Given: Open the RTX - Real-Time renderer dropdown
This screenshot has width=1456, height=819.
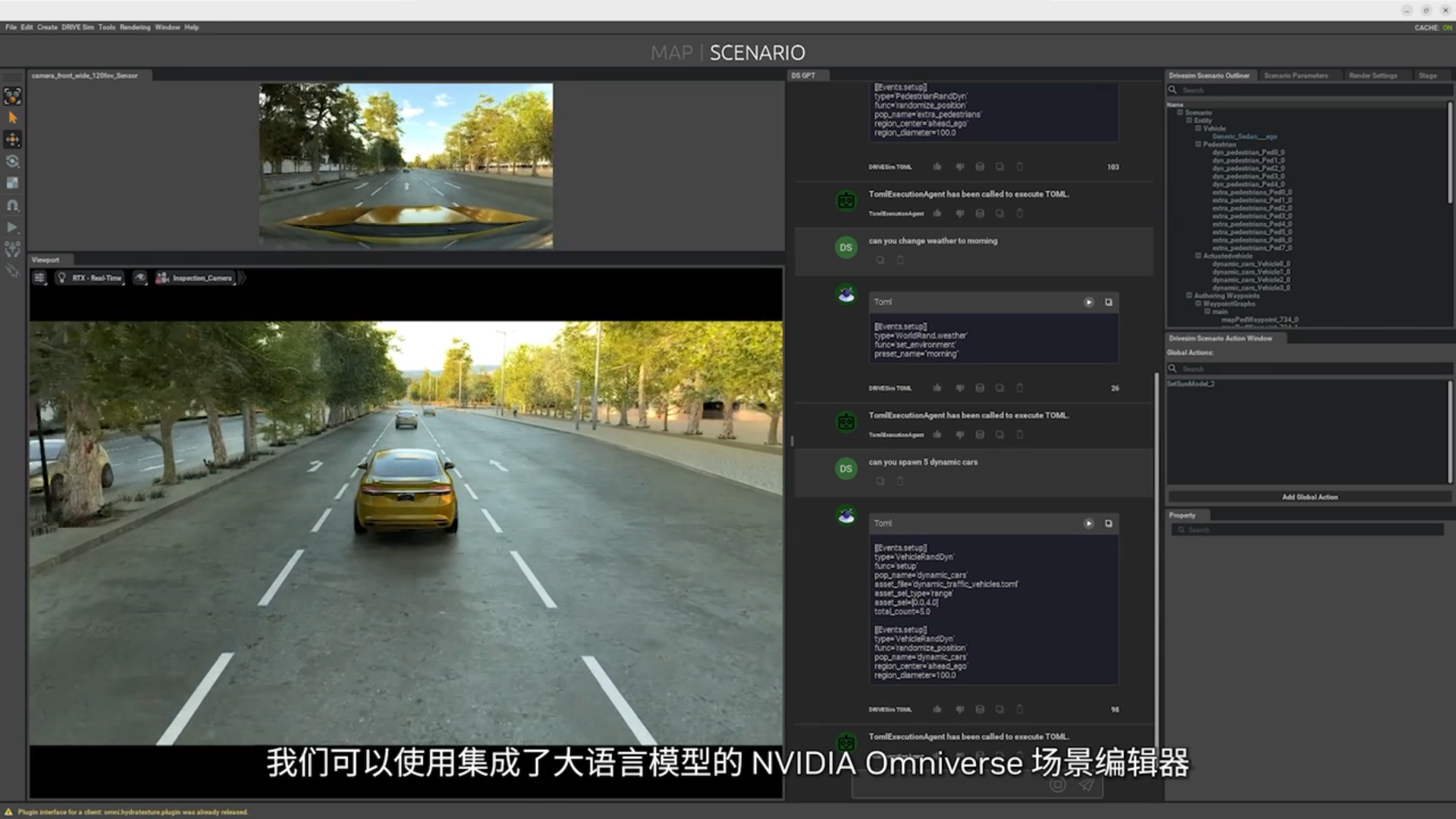Looking at the screenshot, I should point(89,278).
